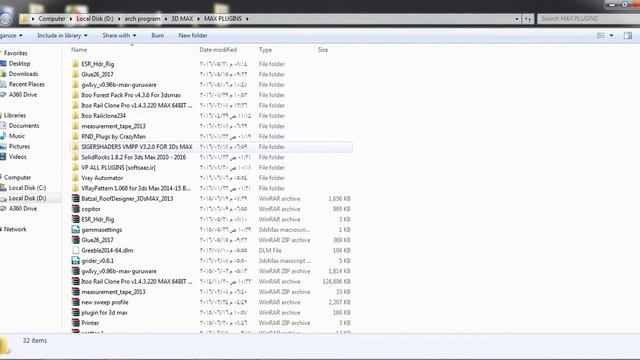Expand arrow after Local Disk (D:) breadcrumb
The image size is (640, 360).
pos(119,19)
